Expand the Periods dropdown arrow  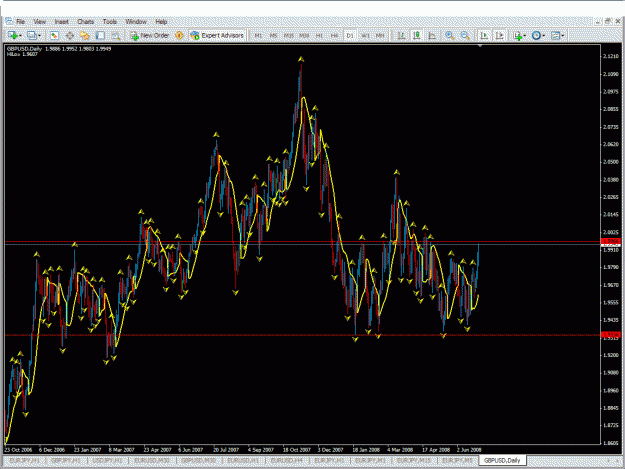[544, 36]
